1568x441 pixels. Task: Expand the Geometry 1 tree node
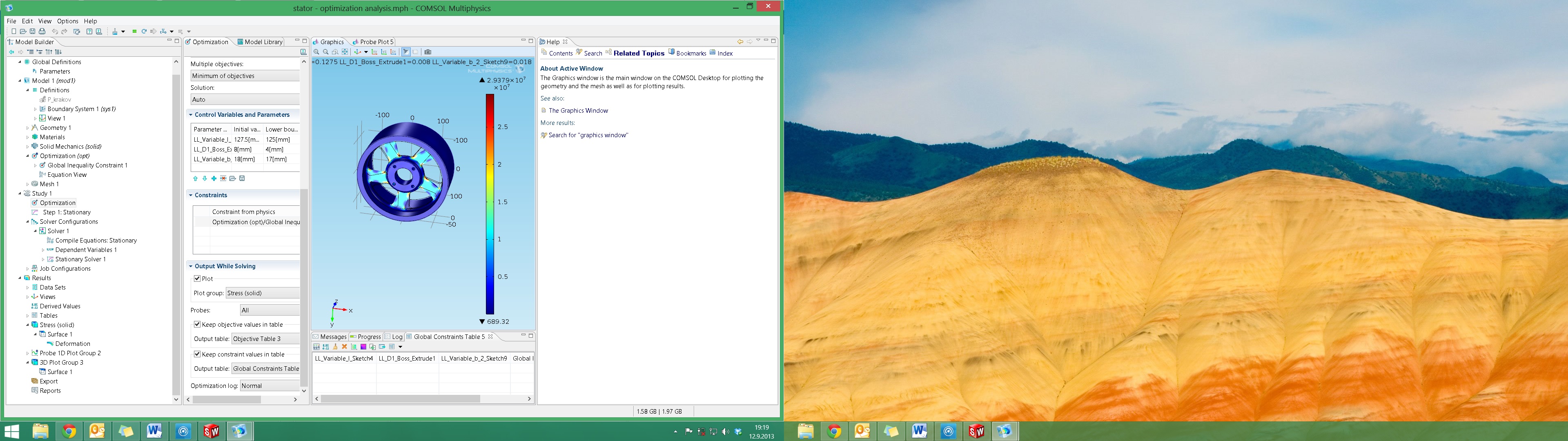[x=27, y=128]
